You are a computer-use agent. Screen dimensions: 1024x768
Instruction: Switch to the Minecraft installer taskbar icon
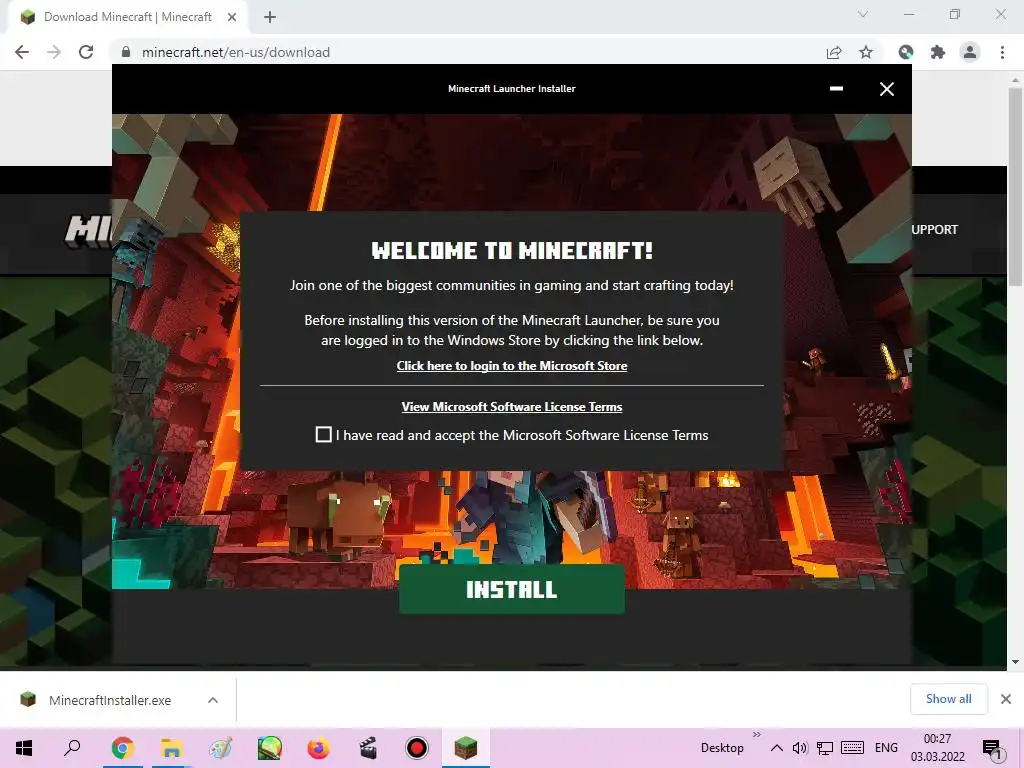pyautogui.click(x=466, y=748)
